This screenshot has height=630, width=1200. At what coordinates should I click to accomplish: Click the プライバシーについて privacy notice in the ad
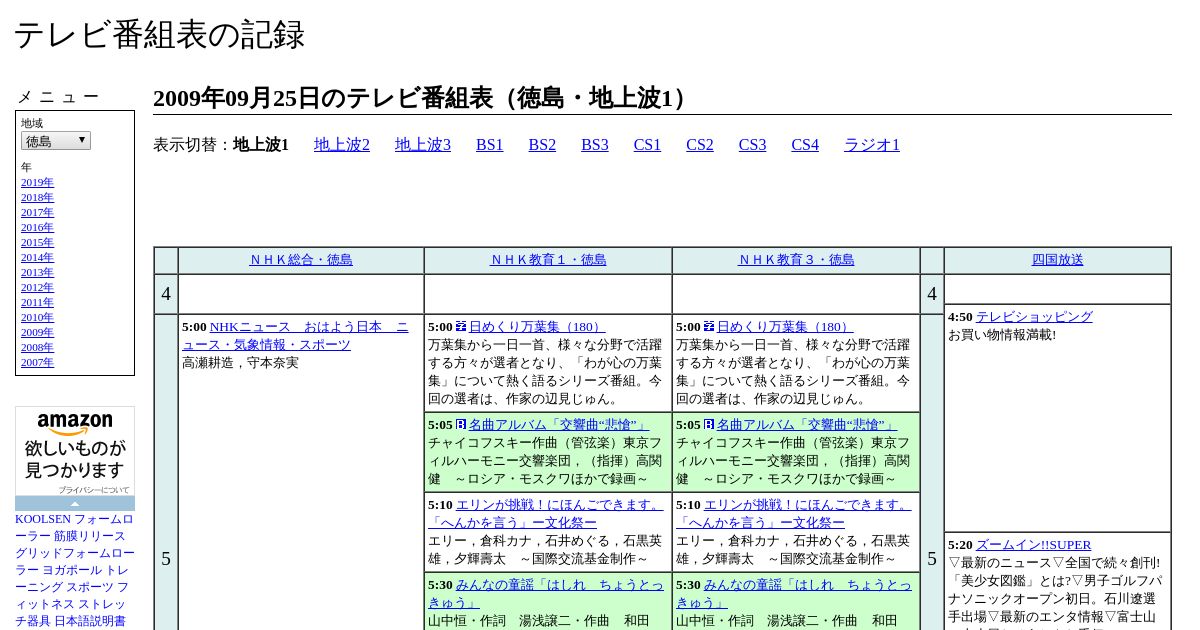(93, 490)
